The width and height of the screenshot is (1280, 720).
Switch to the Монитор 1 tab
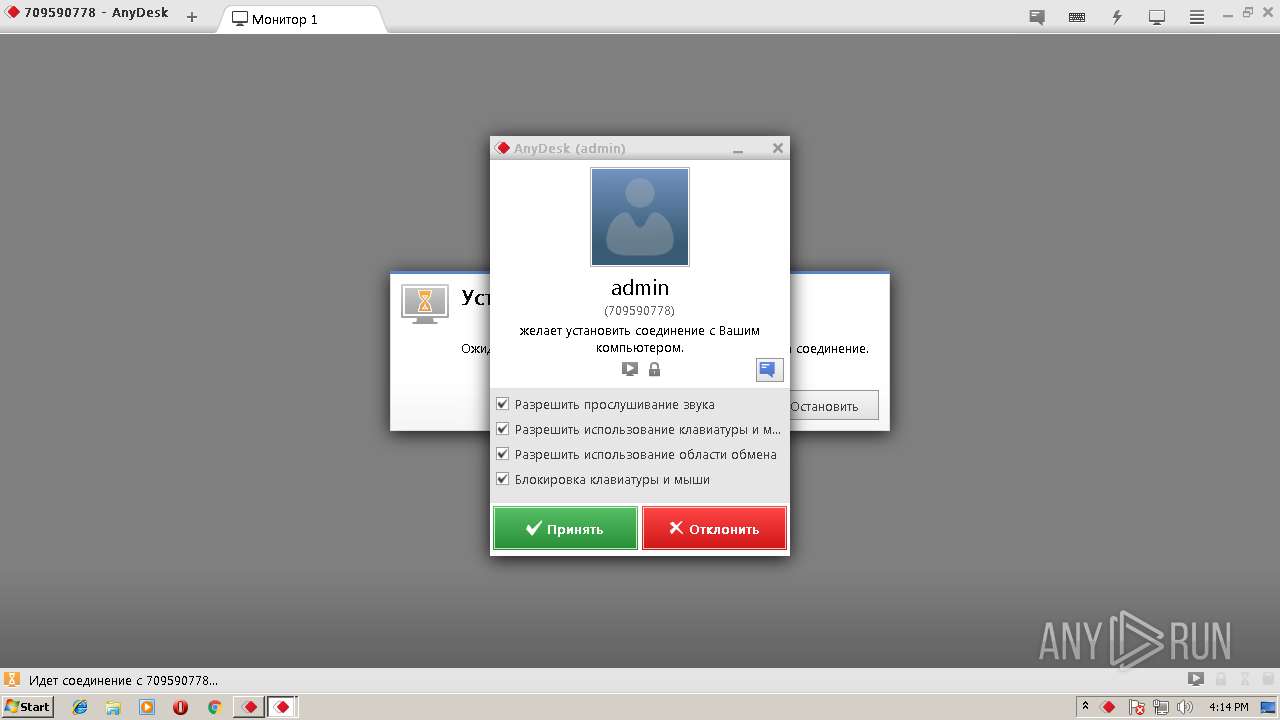(304, 19)
